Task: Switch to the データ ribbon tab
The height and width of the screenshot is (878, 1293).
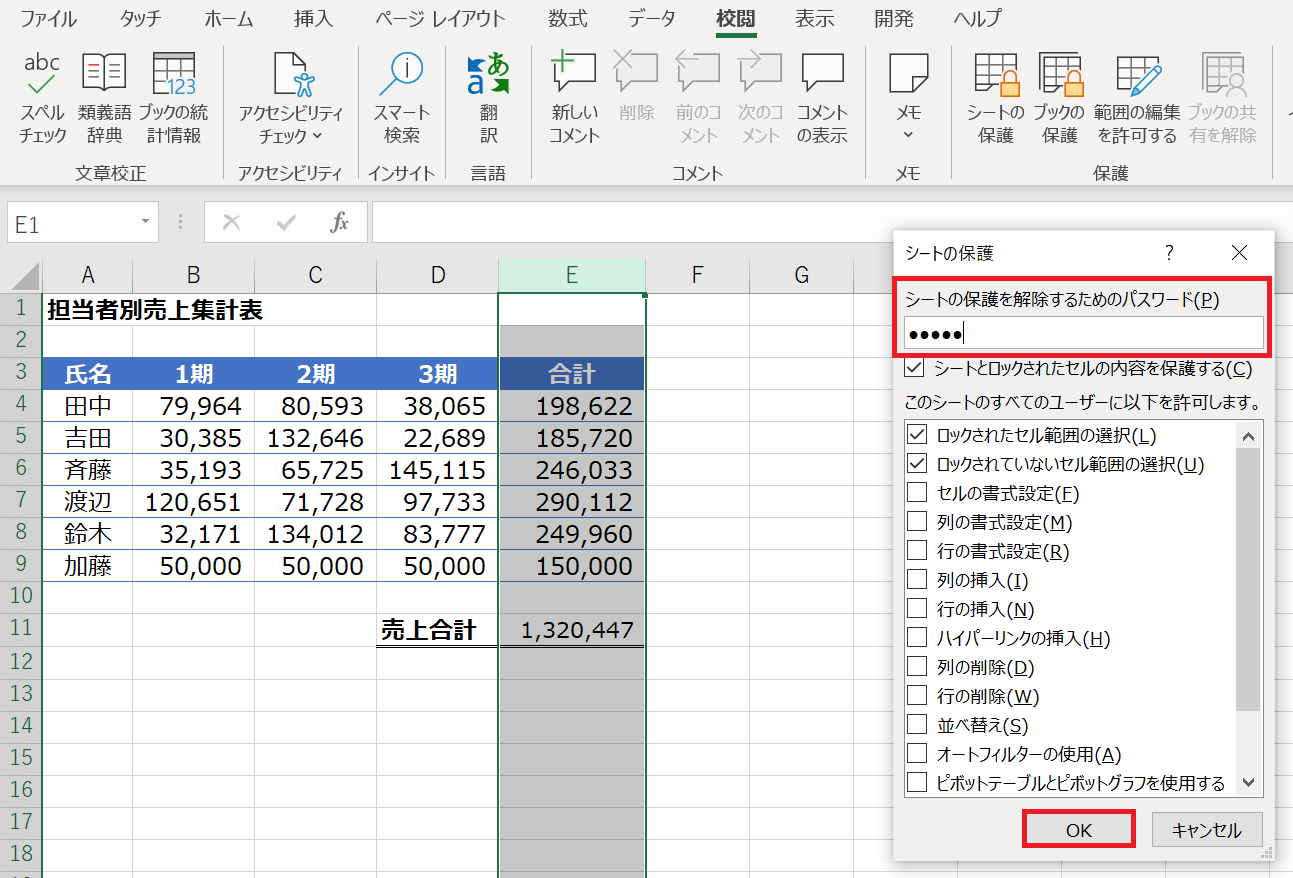Action: point(652,19)
